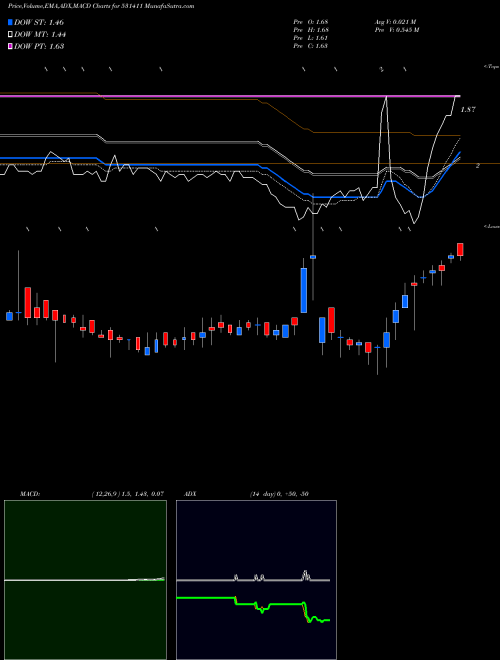Click the MACD panel title

point(29,494)
